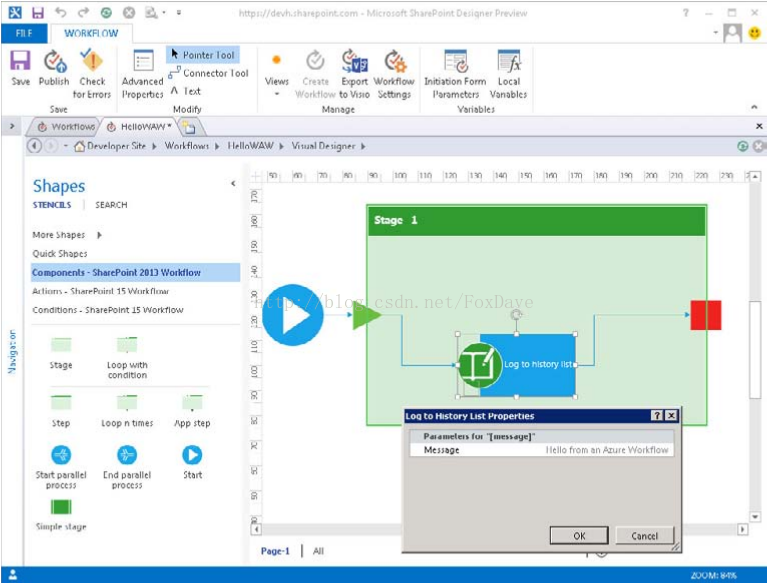Screen dimensions: 768x583
Task: Publish the workflow
Action: click(x=54, y=68)
